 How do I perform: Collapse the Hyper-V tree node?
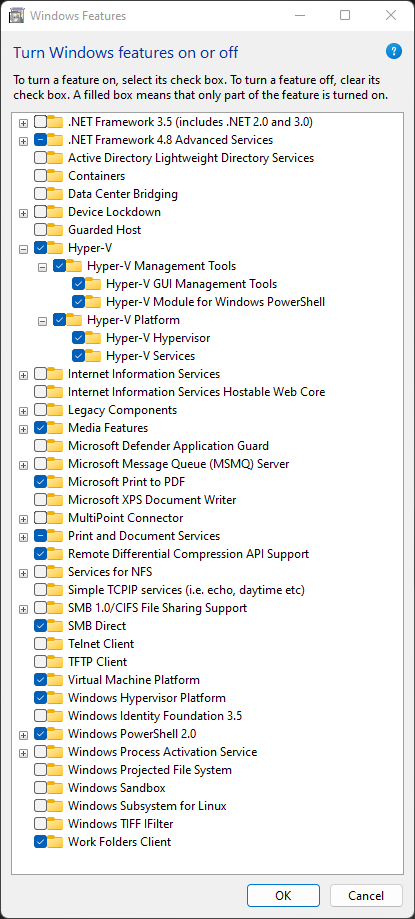pos(23,249)
